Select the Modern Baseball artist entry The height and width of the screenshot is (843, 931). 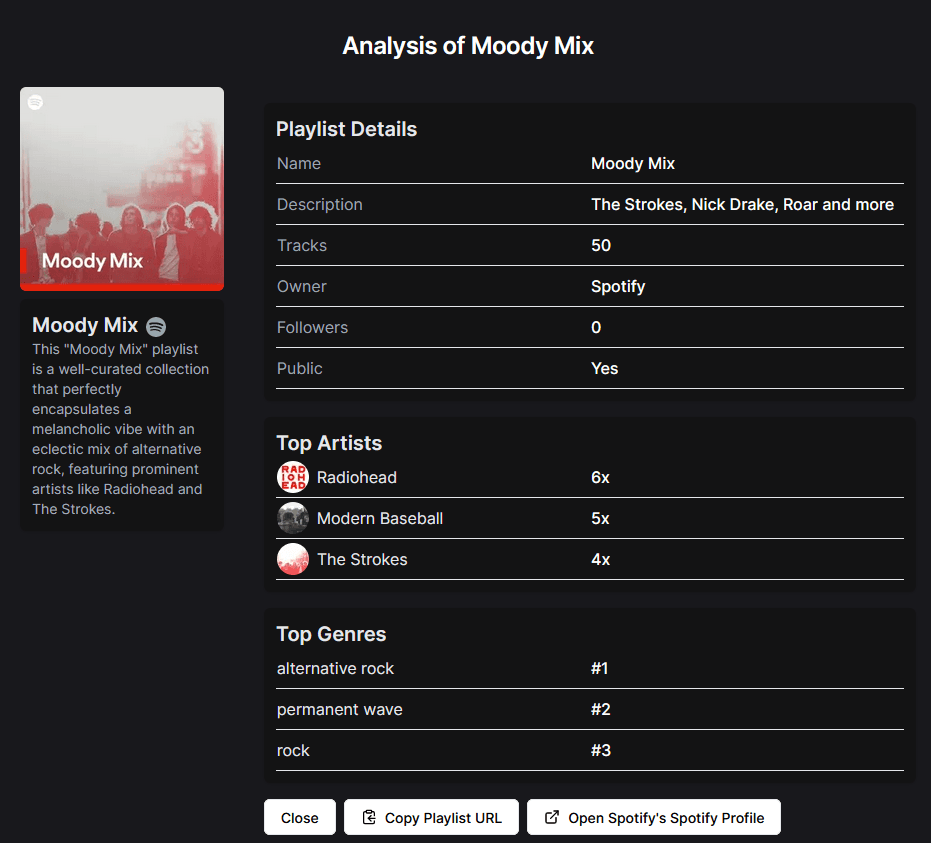click(380, 518)
